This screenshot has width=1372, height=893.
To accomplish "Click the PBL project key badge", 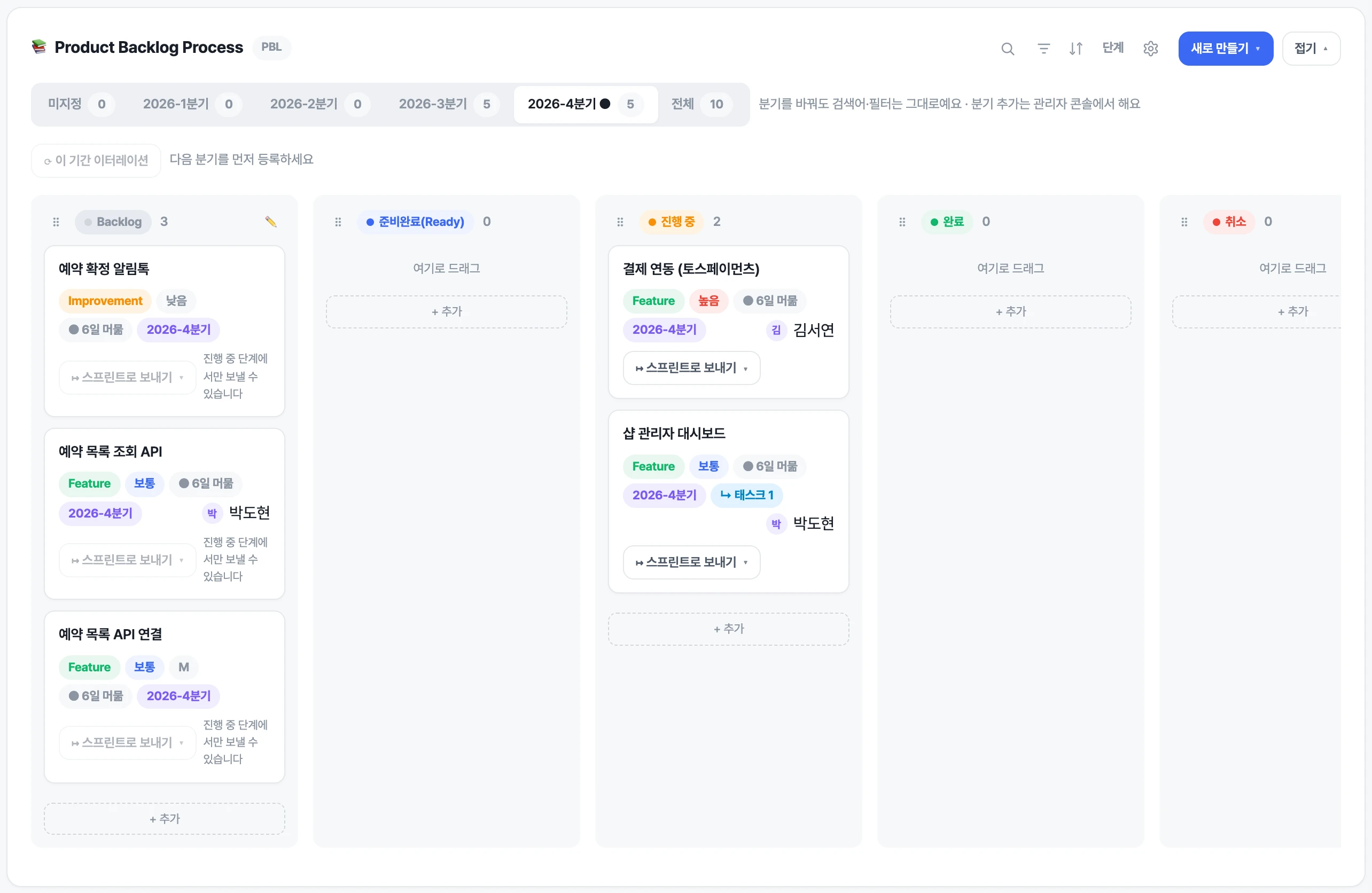I will tap(271, 47).
